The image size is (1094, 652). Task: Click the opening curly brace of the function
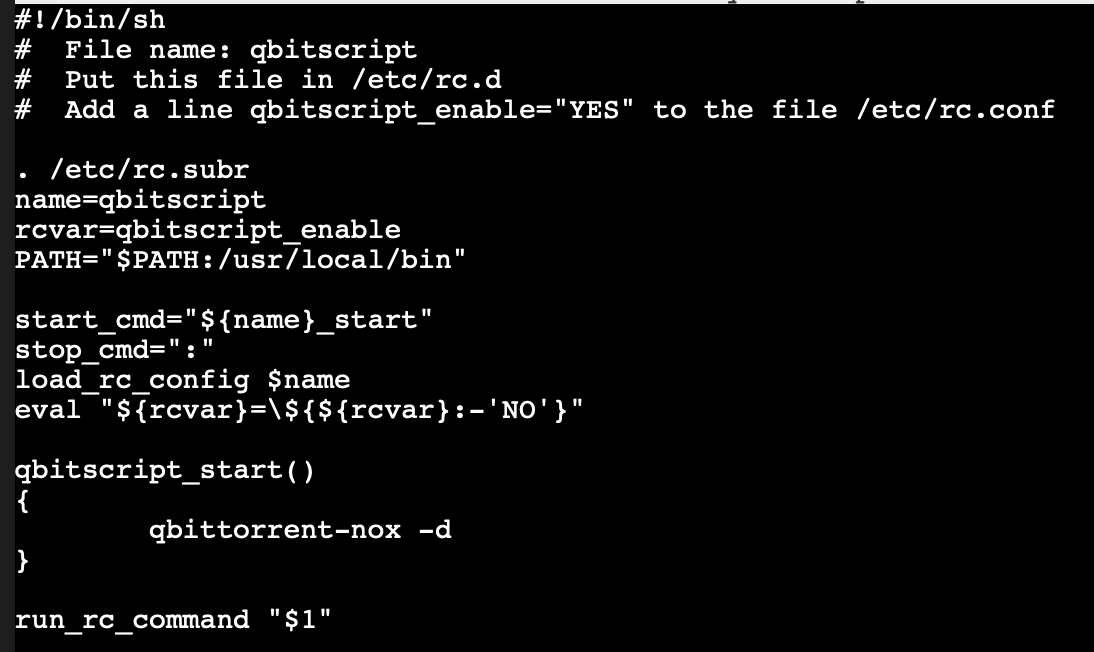pos(22,501)
